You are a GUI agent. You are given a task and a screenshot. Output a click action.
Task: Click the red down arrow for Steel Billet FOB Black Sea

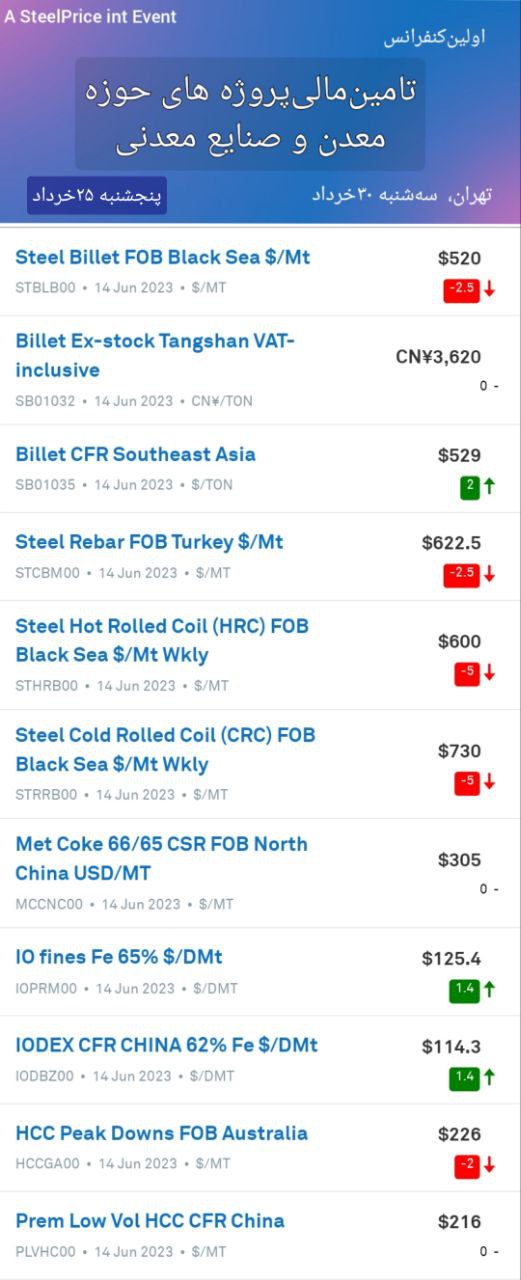(490, 289)
